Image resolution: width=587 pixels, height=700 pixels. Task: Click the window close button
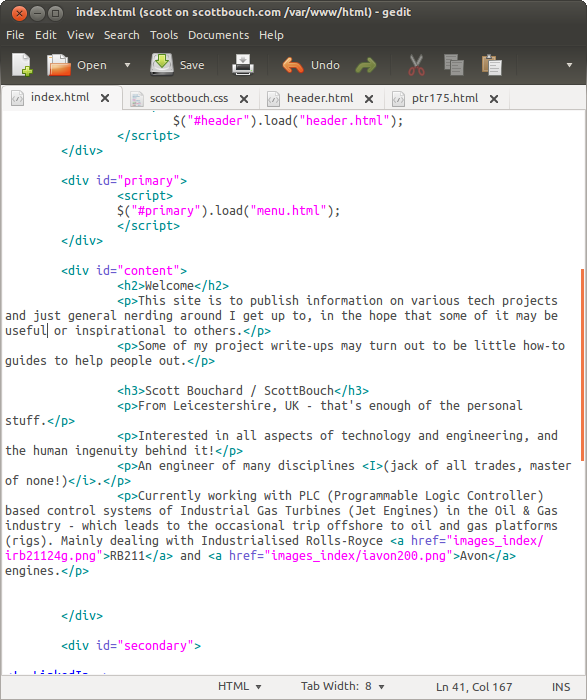pos(19,13)
